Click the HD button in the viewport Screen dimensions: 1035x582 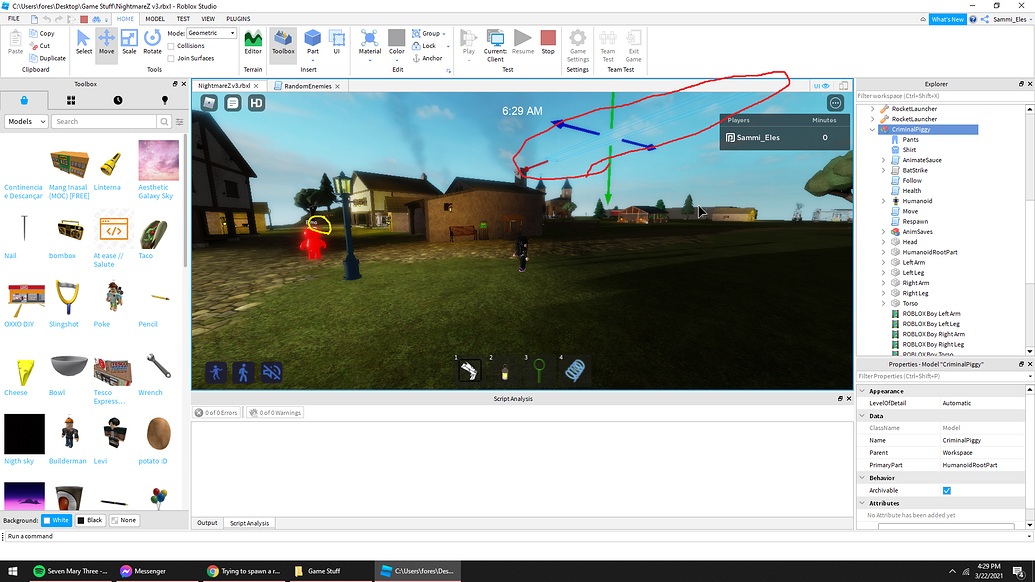coord(256,102)
